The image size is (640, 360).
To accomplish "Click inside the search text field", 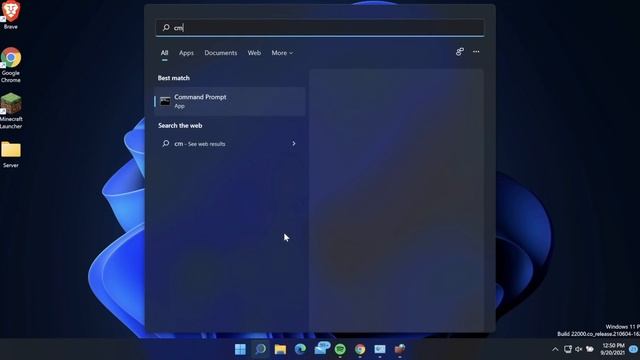I will tap(320, 28).
